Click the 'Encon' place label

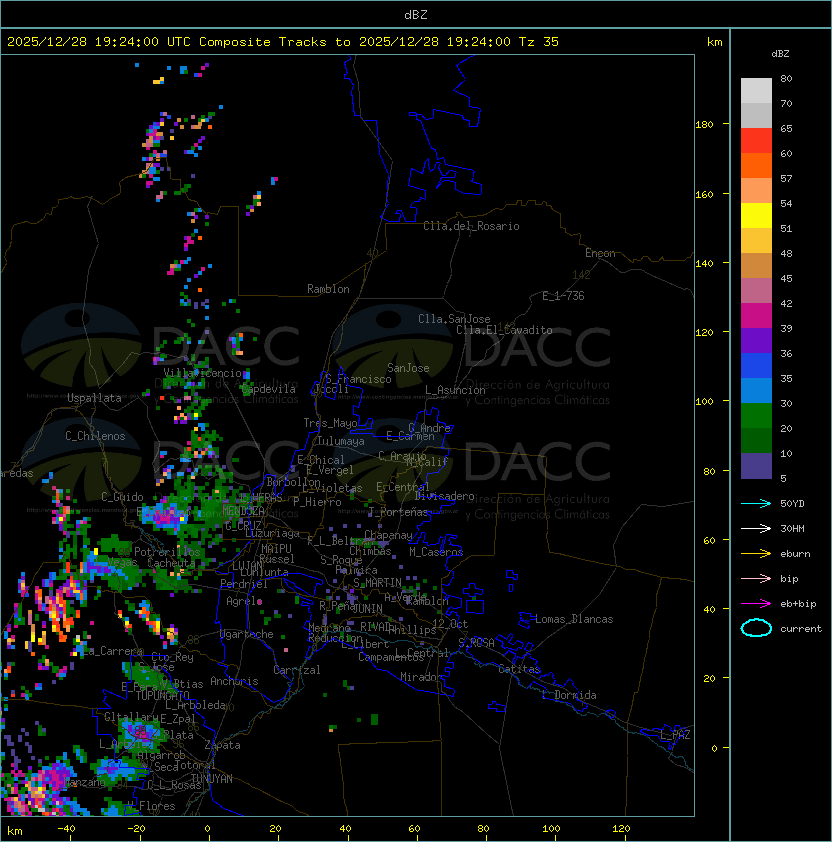point(600,253)
